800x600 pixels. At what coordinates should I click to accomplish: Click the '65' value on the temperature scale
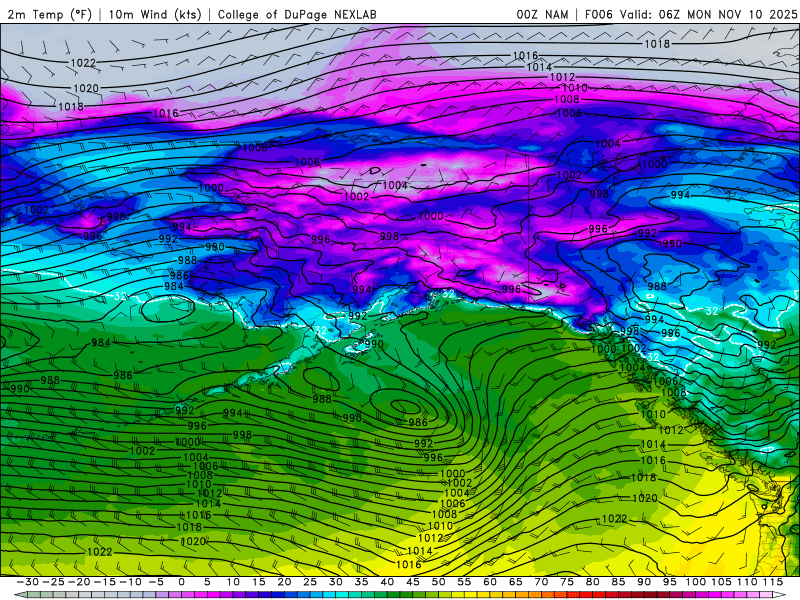[x=515, y=582]
